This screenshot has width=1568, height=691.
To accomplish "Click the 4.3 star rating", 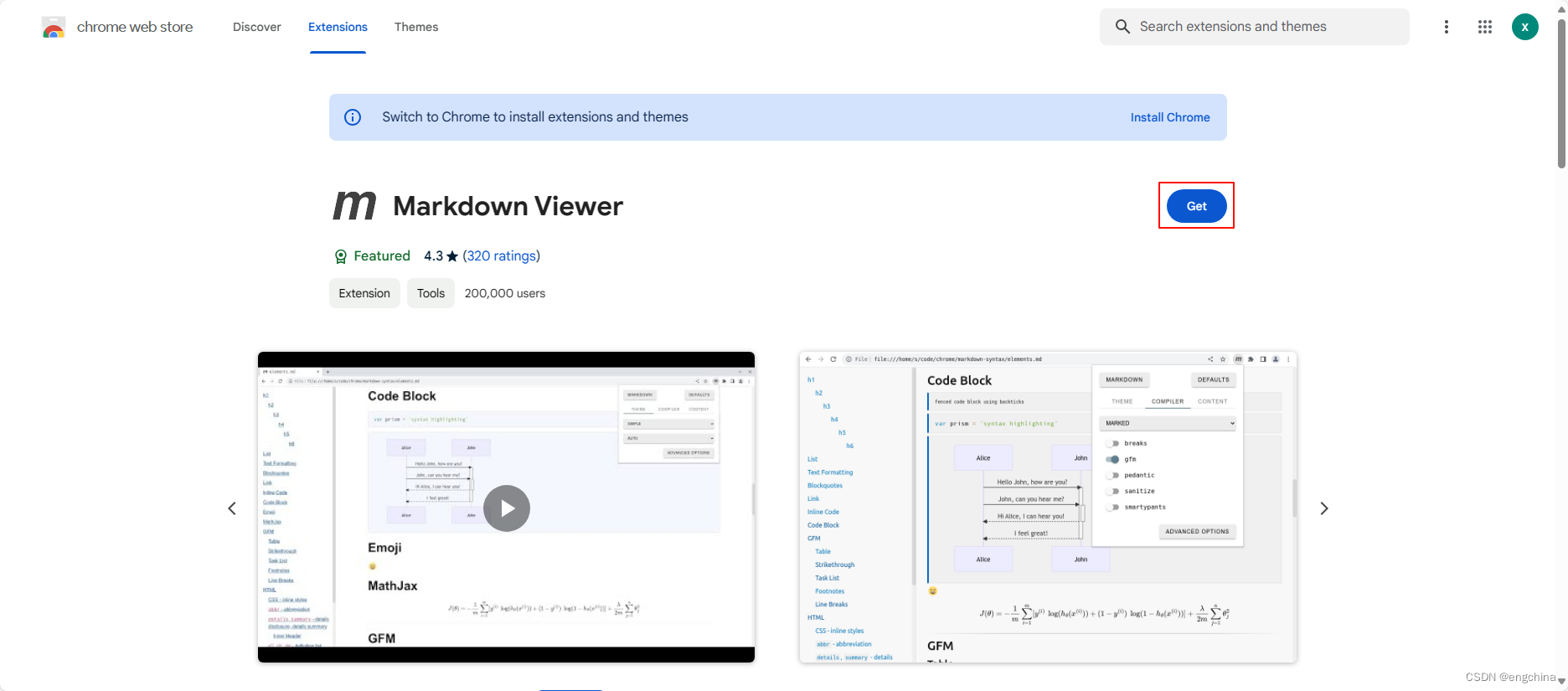I will click(441, 256).
